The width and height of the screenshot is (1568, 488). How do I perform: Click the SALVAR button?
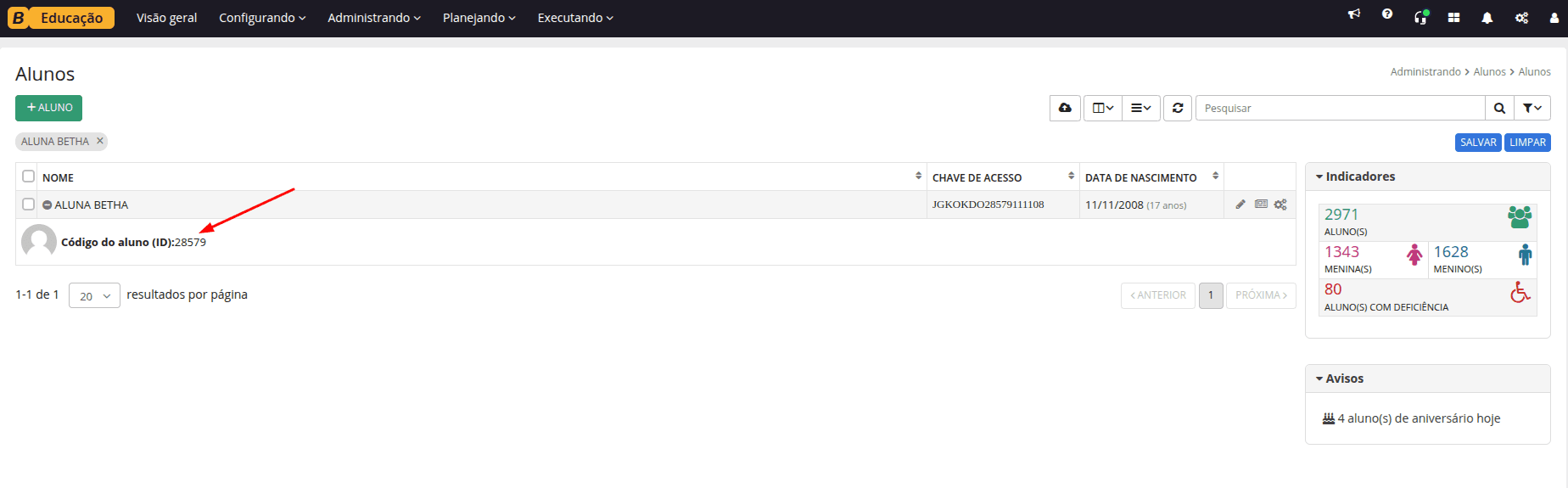1478,143
